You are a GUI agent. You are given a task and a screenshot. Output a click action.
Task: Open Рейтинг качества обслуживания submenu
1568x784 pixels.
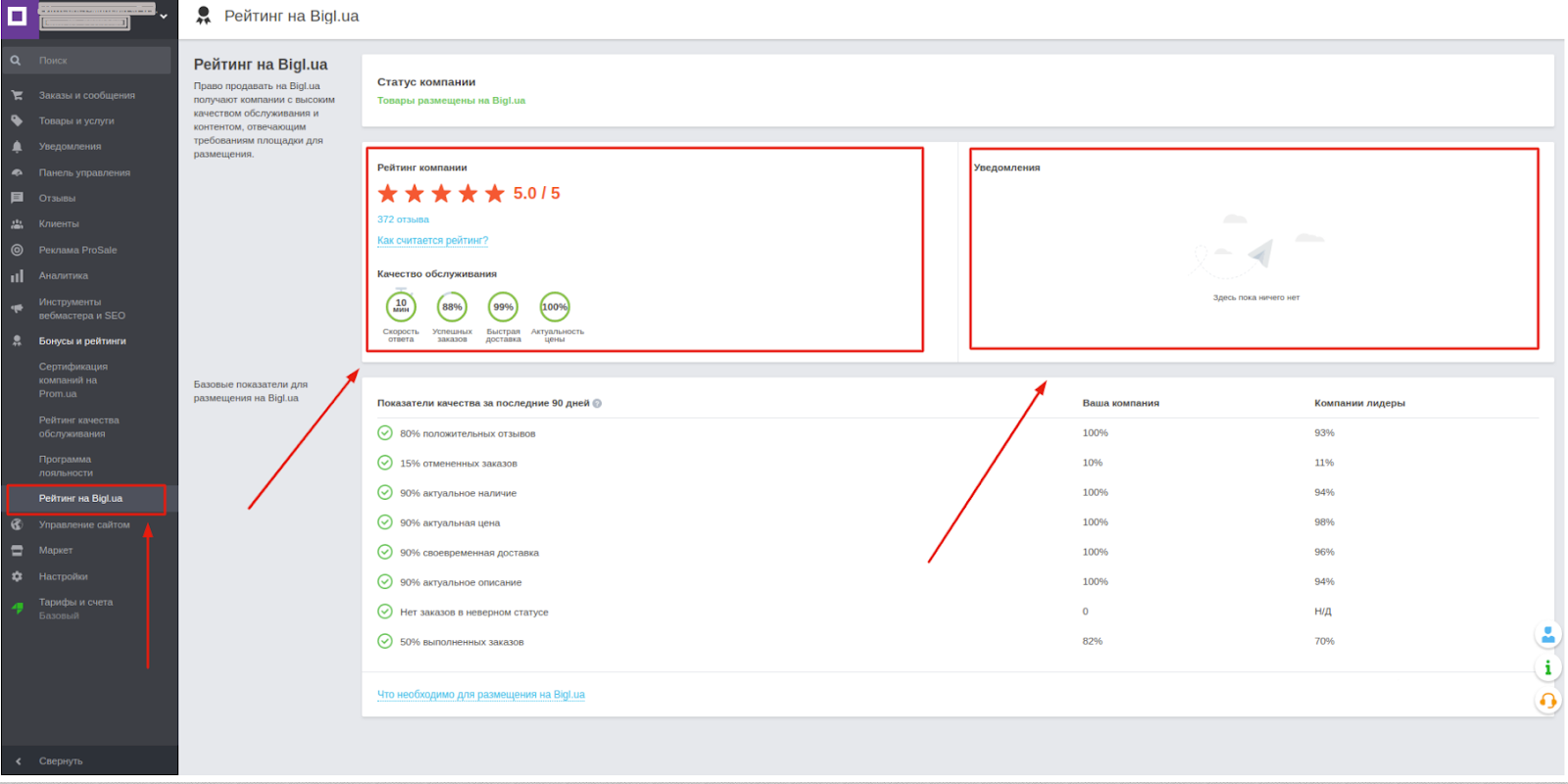click(x=78, y=427)
